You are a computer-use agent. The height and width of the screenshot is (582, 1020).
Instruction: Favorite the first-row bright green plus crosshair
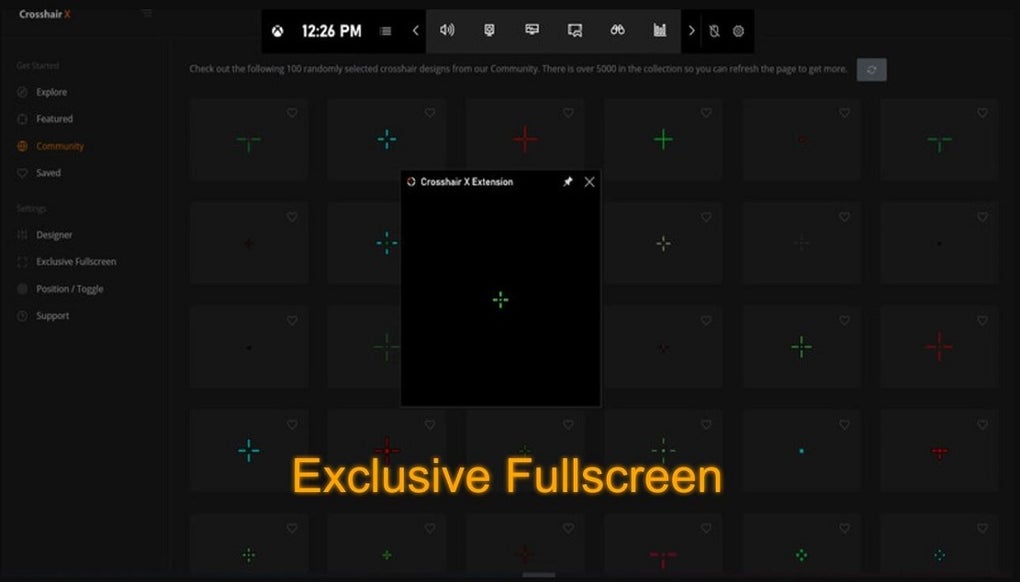coord(706,113)
